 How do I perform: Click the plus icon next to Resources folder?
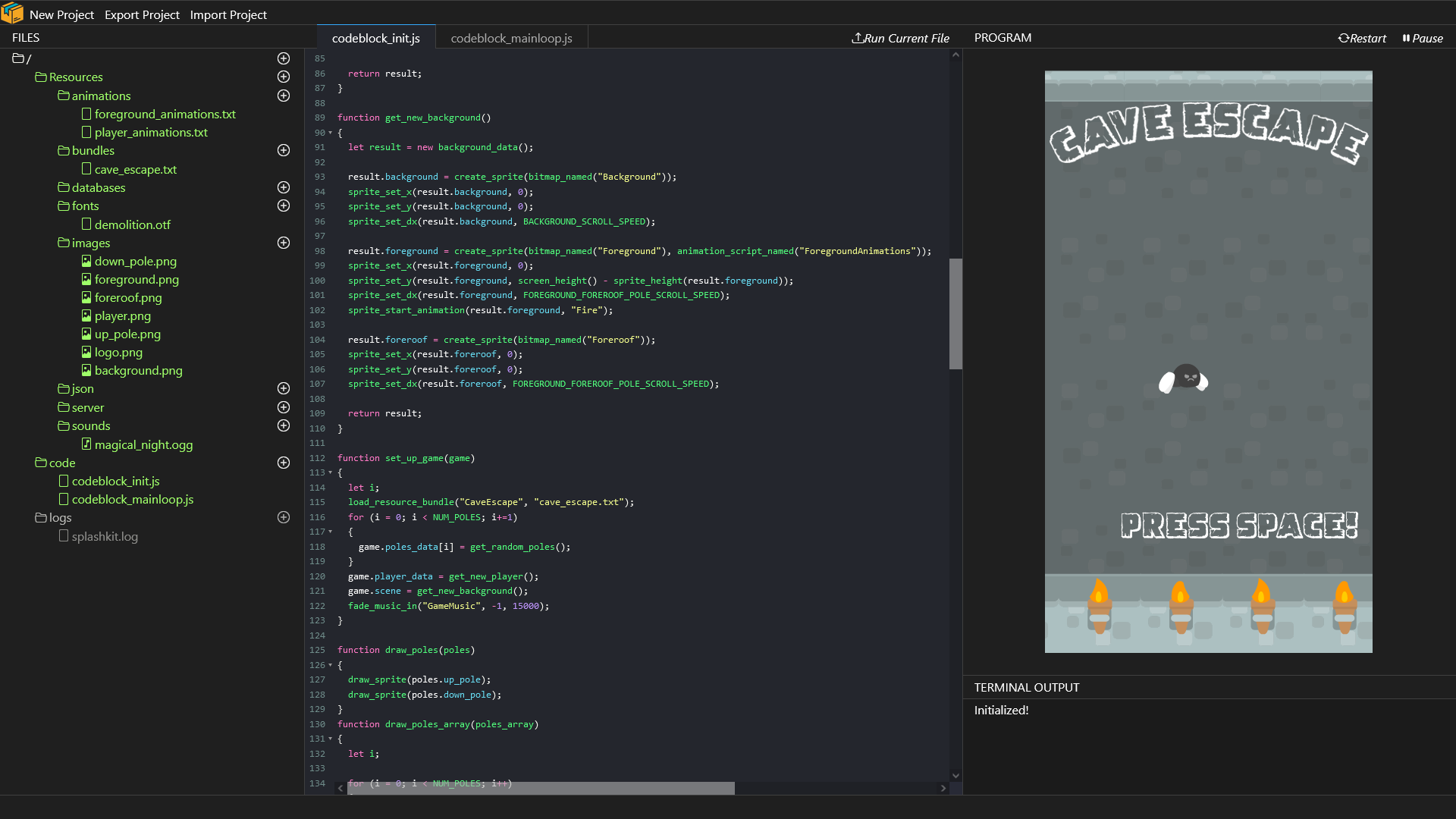click(x=284, y=77)
